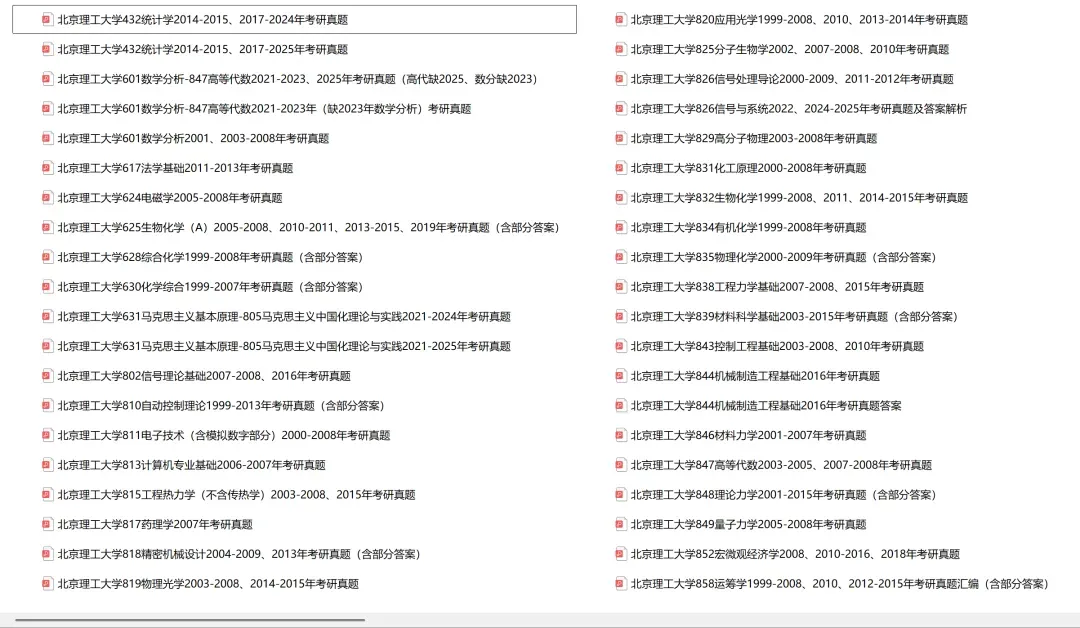Click PDF icon of 818精密机械设计 file
This screenshot has height=628, width=1080.
click(47, 554)
